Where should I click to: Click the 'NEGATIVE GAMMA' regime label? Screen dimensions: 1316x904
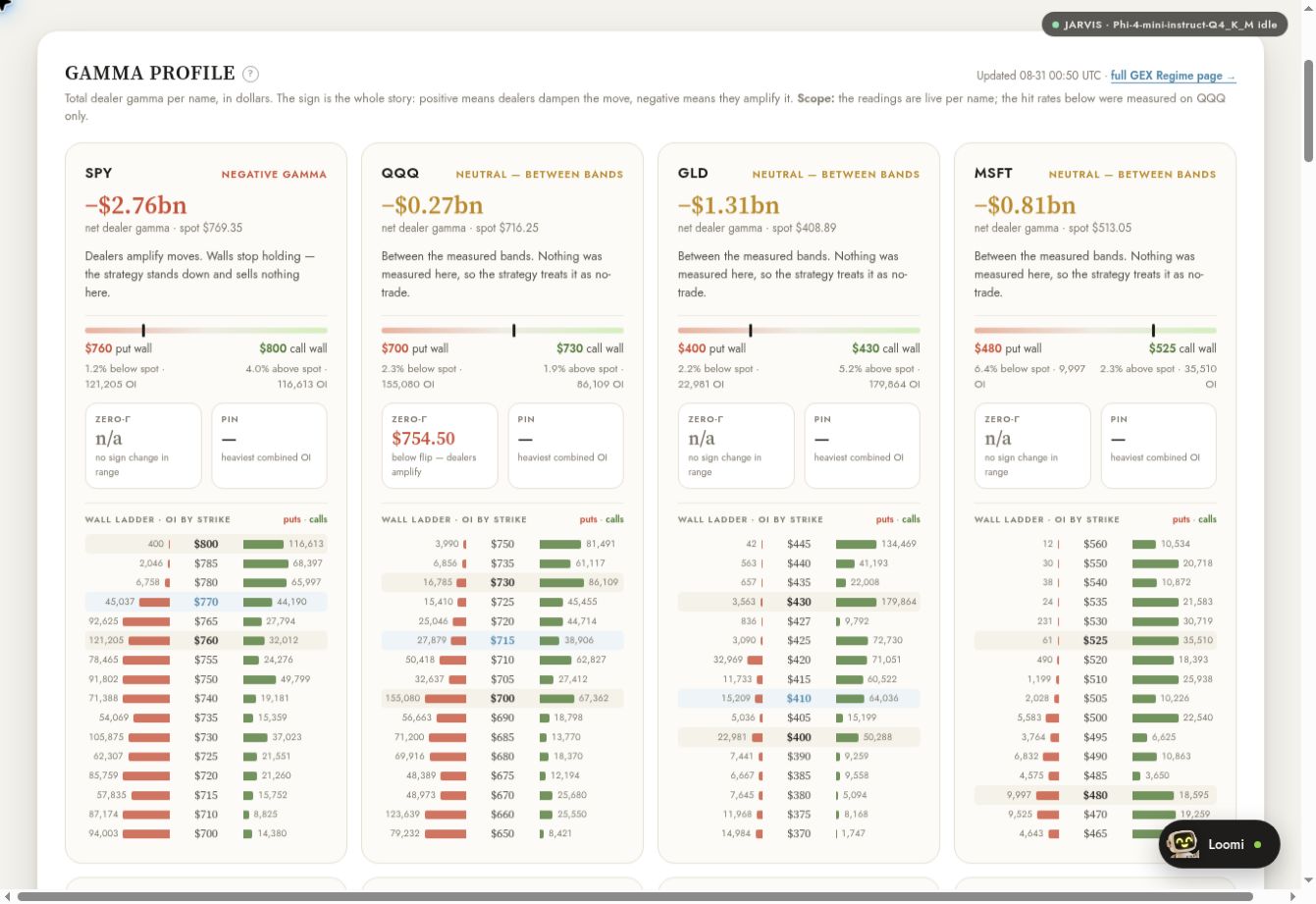[274, 175]
